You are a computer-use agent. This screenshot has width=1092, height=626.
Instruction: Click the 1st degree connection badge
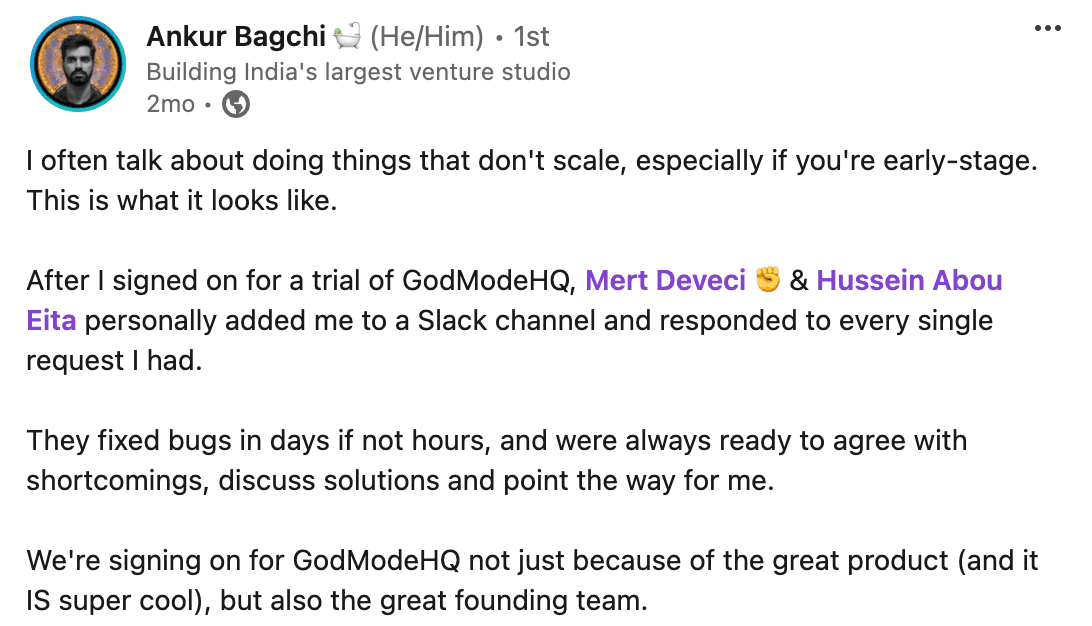(x=531, y=38)
